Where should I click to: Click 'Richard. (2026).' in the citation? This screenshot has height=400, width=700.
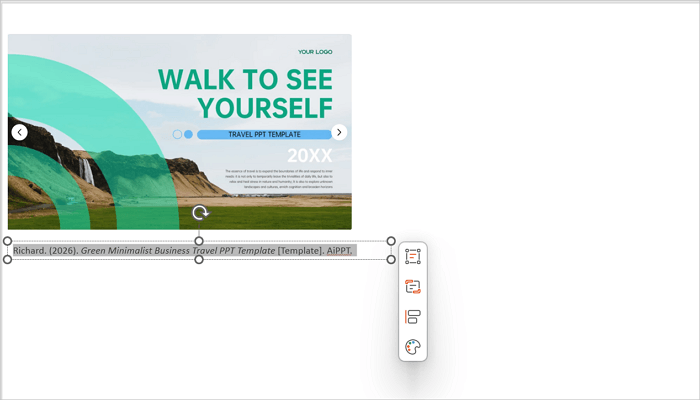pyautogui.click(x=46, y=251)
